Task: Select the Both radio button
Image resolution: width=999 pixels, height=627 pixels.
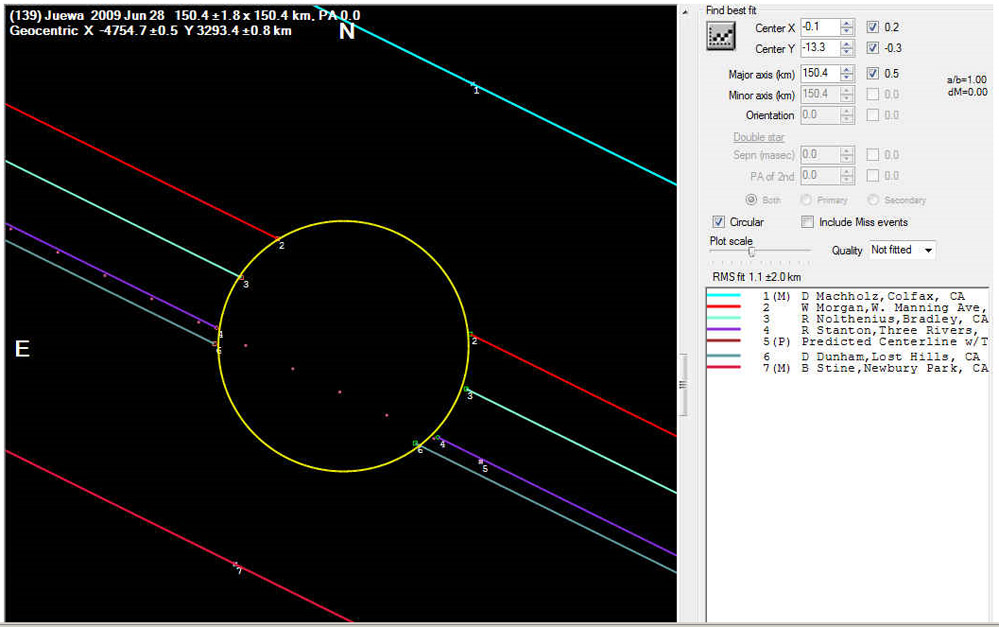Action: point(751,200)
